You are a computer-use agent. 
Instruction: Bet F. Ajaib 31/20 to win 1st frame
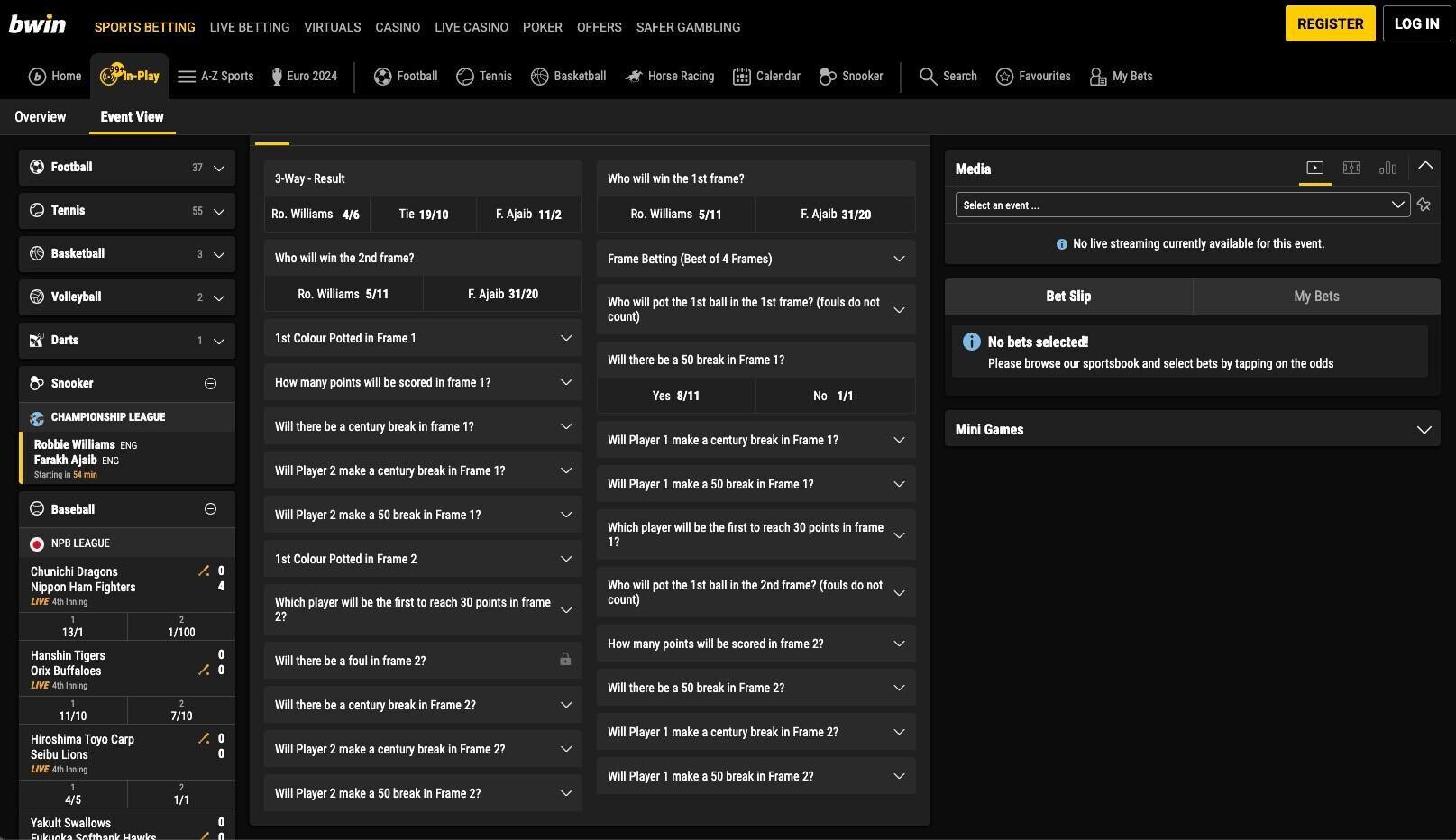[836, 215]
